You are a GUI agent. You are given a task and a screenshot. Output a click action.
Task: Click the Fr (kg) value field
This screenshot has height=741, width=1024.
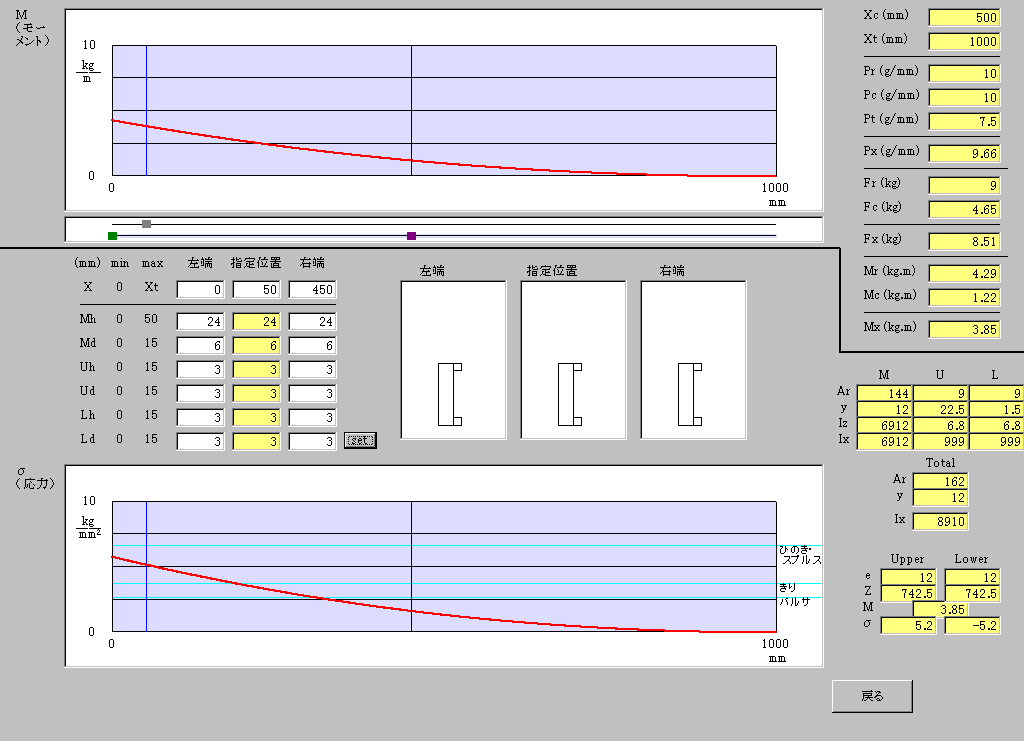tap(964, 185)
